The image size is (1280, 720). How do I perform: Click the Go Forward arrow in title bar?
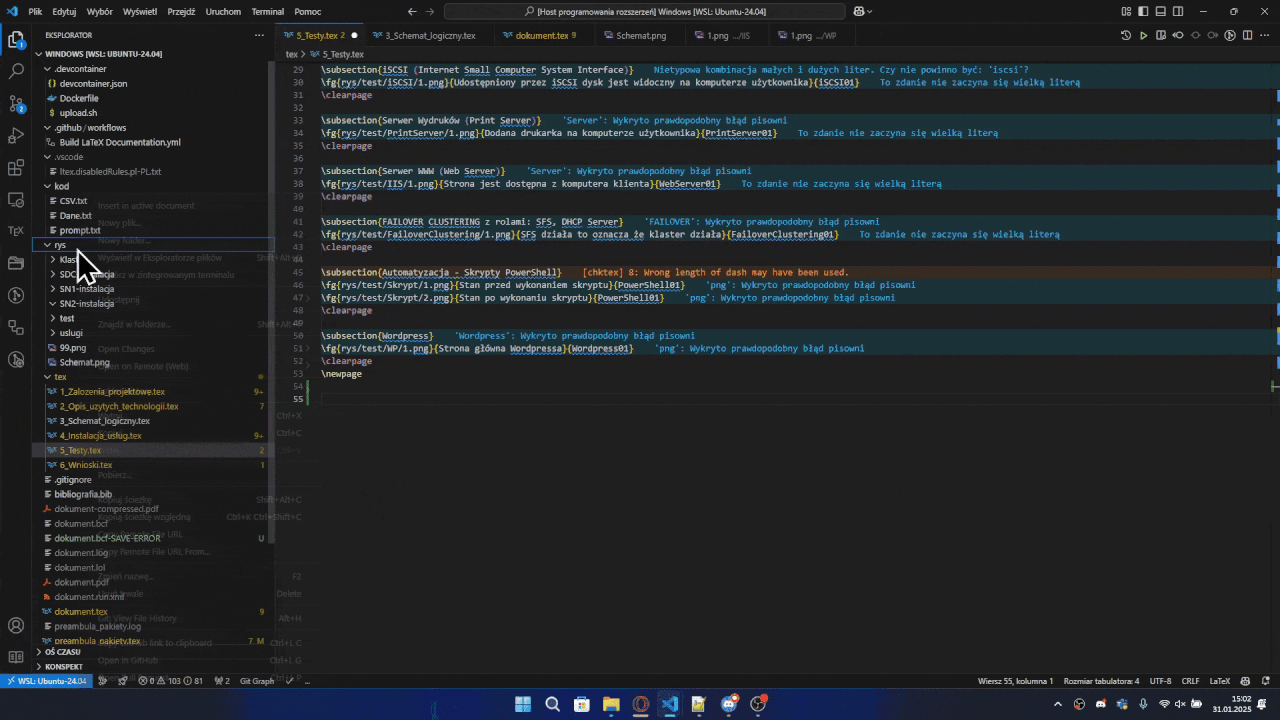tap(431, 11)
